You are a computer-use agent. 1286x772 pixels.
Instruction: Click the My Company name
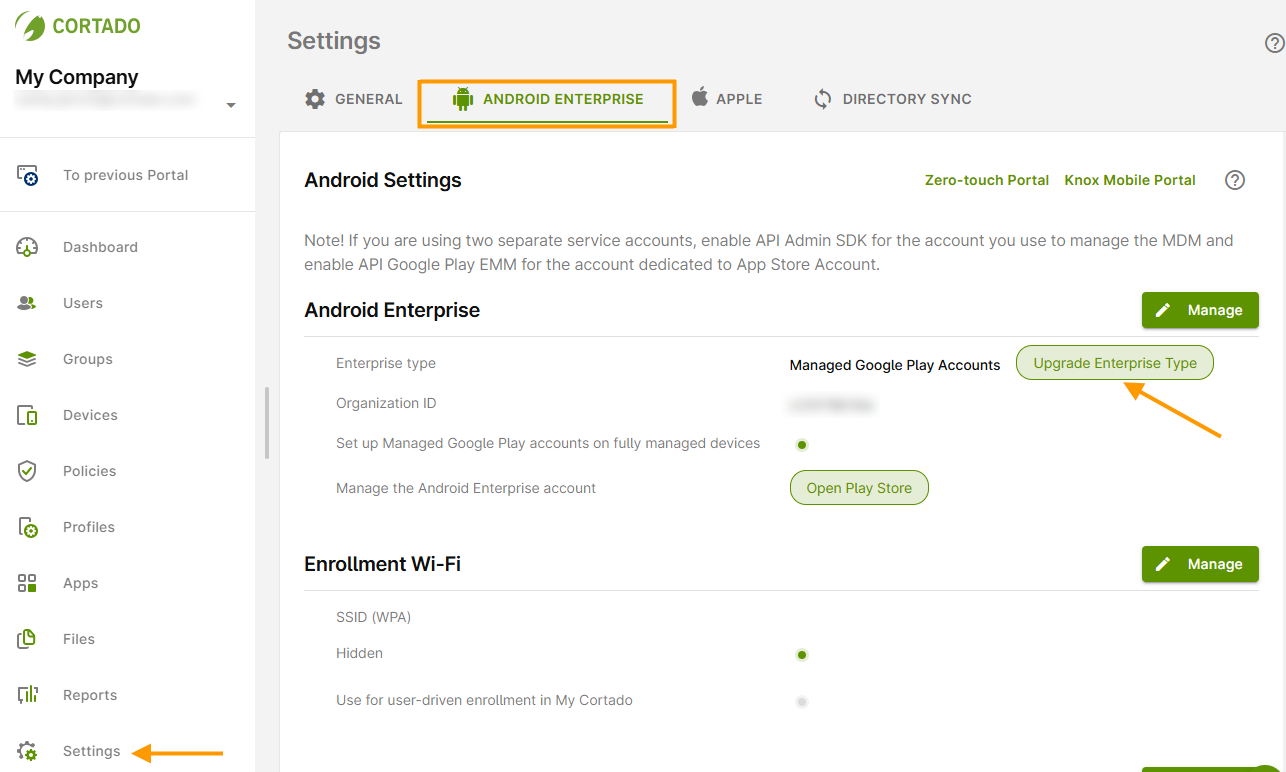(x=77, y=77)
